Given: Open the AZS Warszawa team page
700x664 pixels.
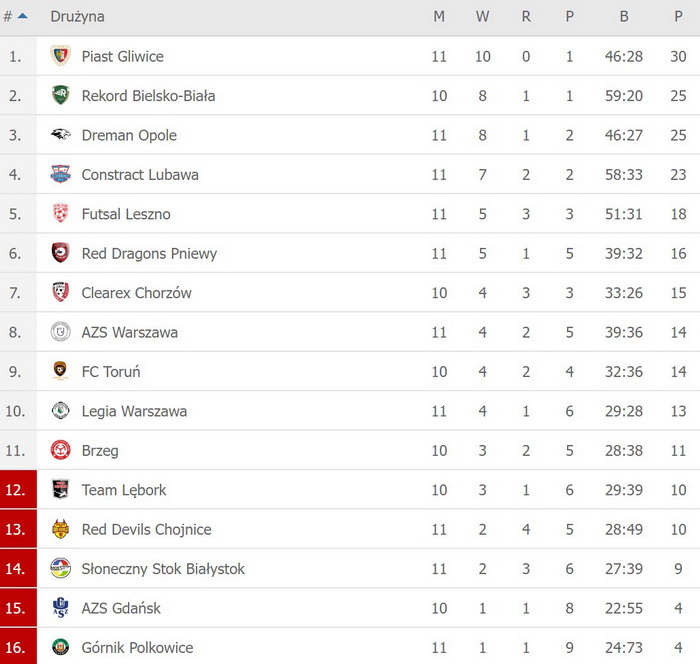Looking at the screenshot, I should tap(129, 332).
